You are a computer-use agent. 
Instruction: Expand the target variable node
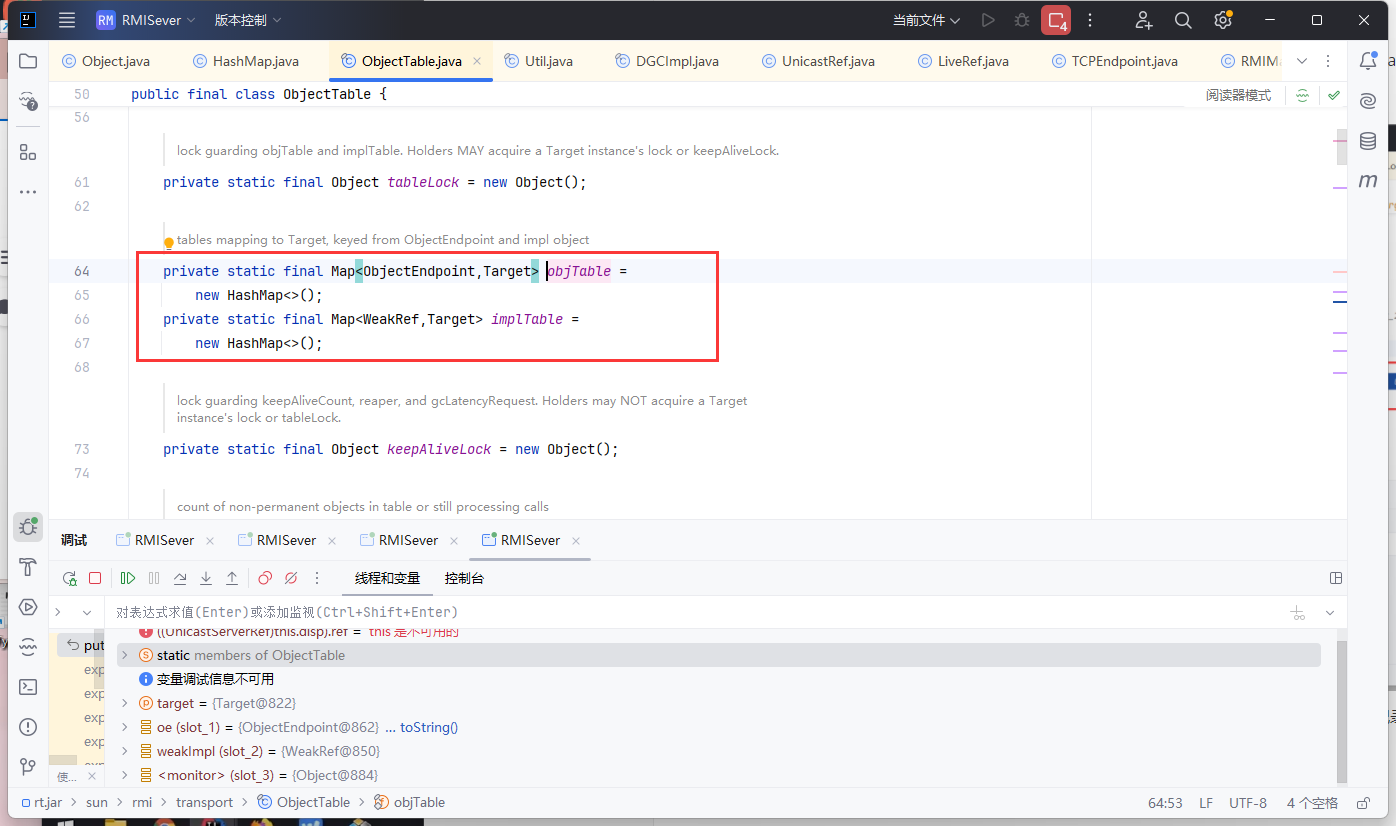(124, 703)
